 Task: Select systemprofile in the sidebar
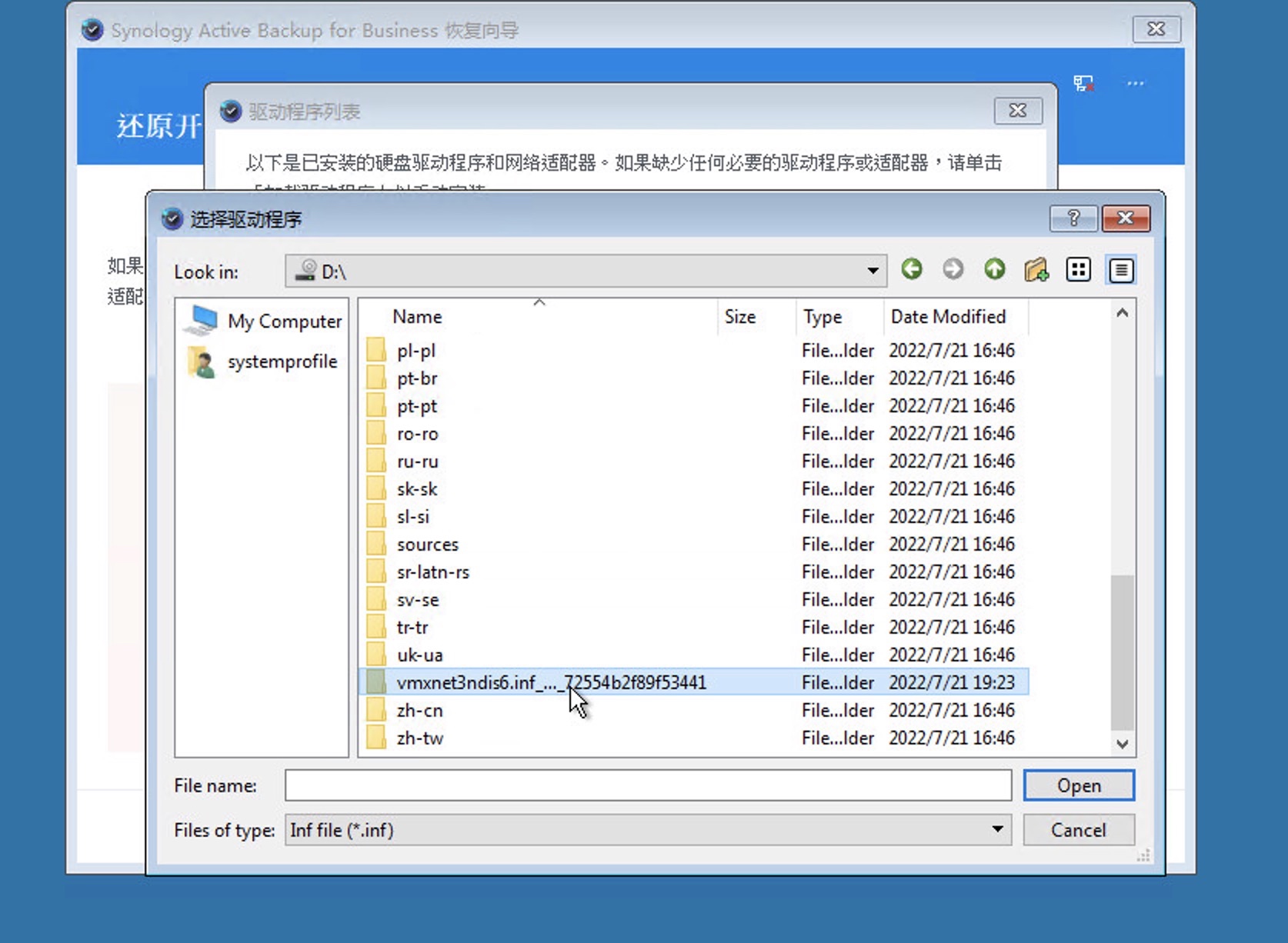(x=262, y=362)
